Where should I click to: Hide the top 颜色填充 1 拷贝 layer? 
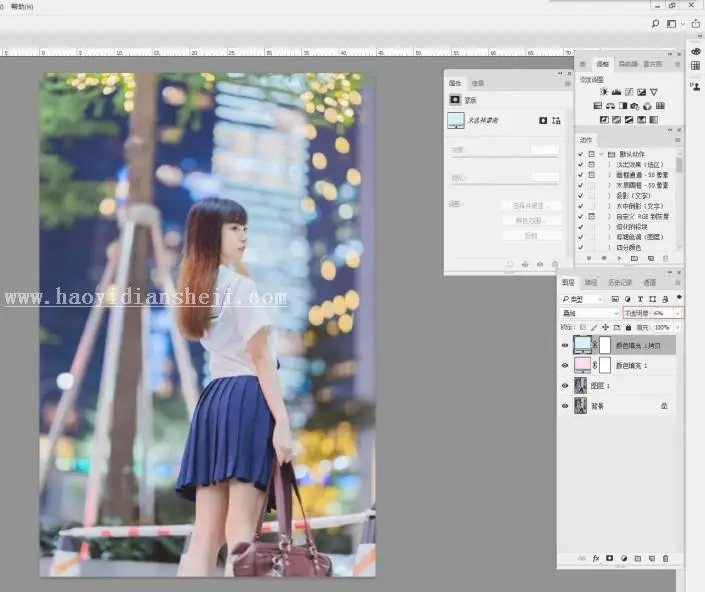565,345
